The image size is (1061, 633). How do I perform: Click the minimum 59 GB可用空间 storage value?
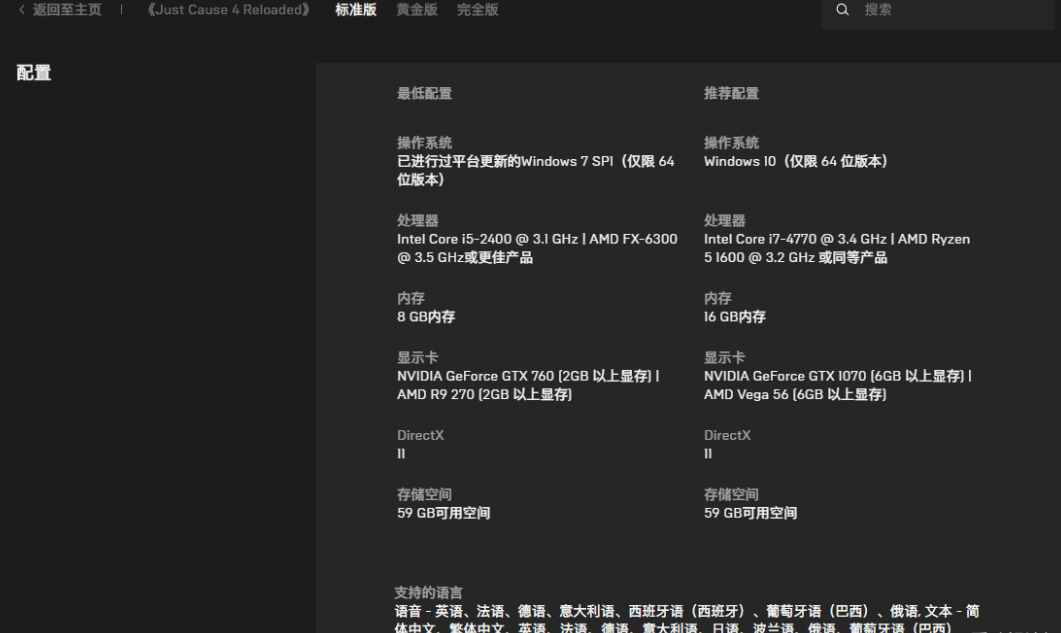pos(444,513)
